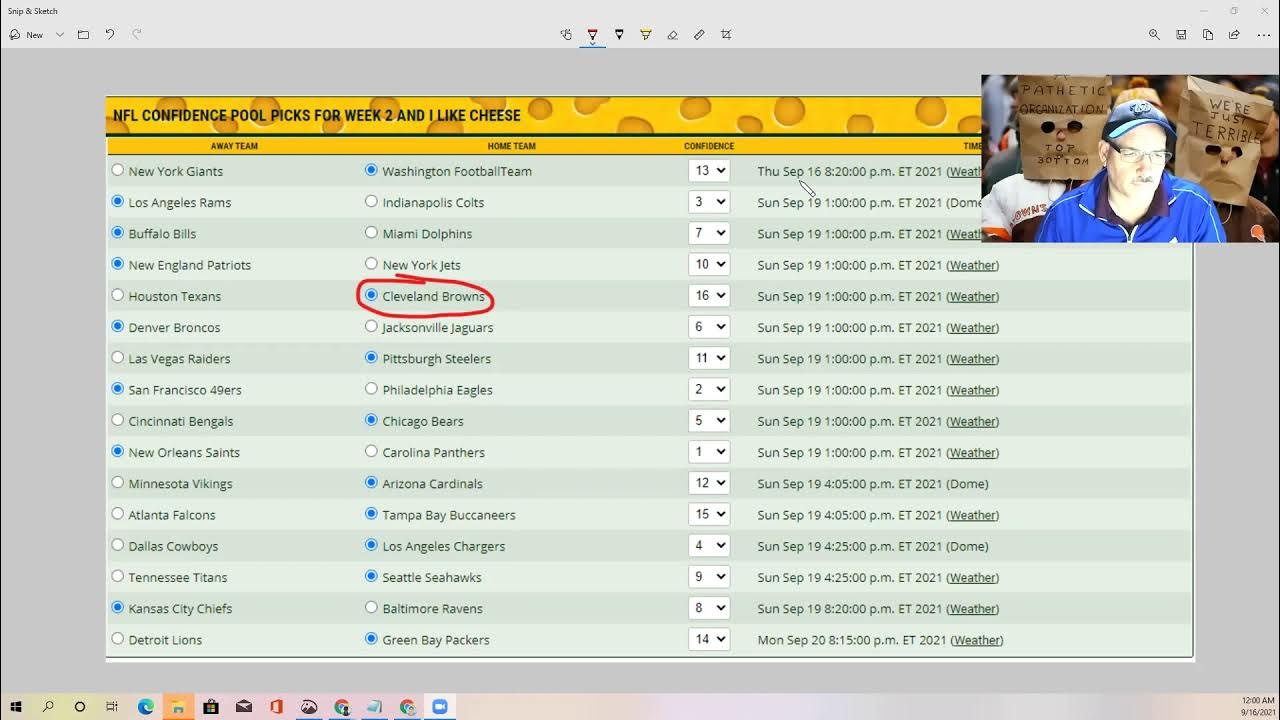The image size is (1280, 720).
Task: Expand the New snip delay dropdown arrow
Action: pos(60,35)
